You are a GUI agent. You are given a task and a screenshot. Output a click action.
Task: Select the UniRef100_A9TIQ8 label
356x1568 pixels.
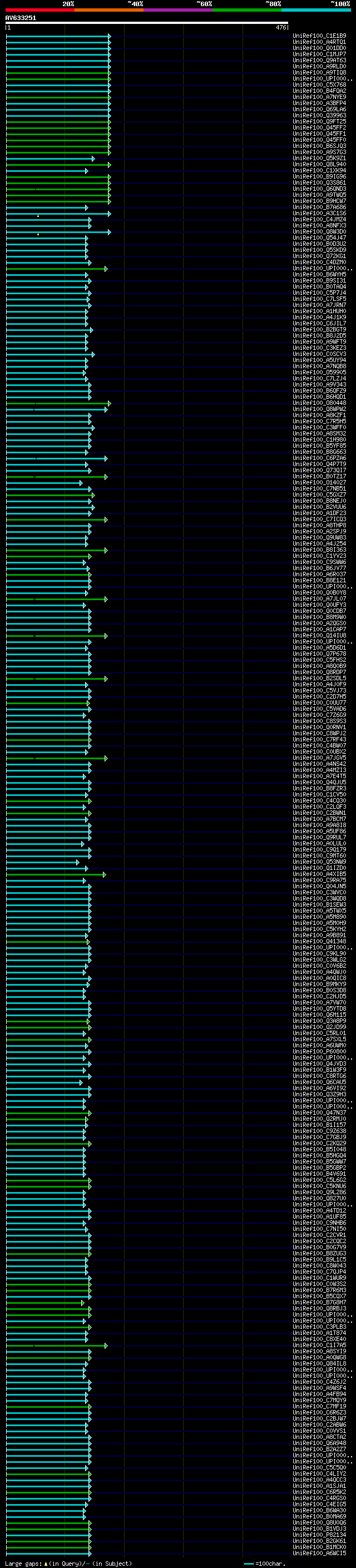[x=319, y=72]
